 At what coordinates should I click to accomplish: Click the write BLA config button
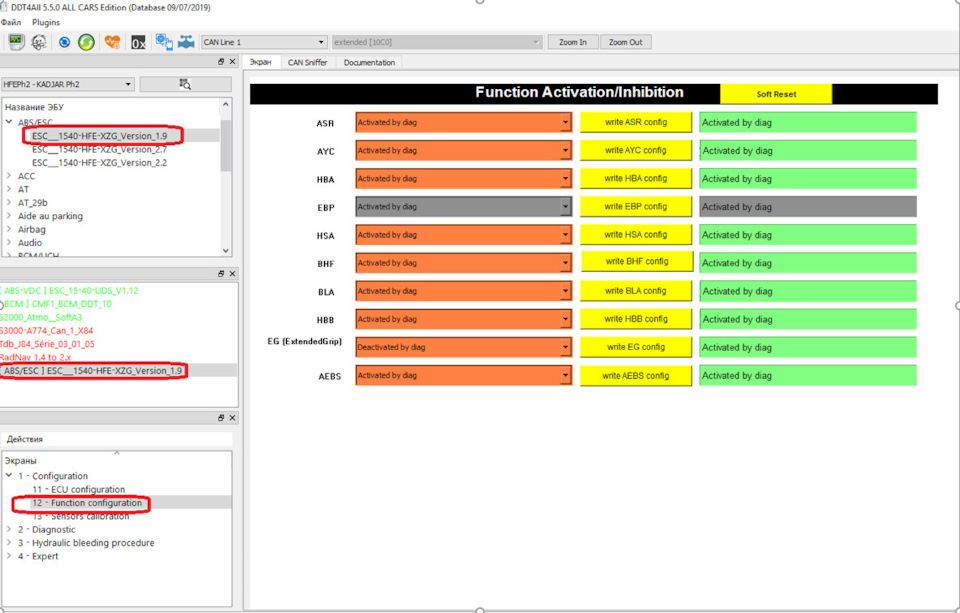(x=636, y=291)
